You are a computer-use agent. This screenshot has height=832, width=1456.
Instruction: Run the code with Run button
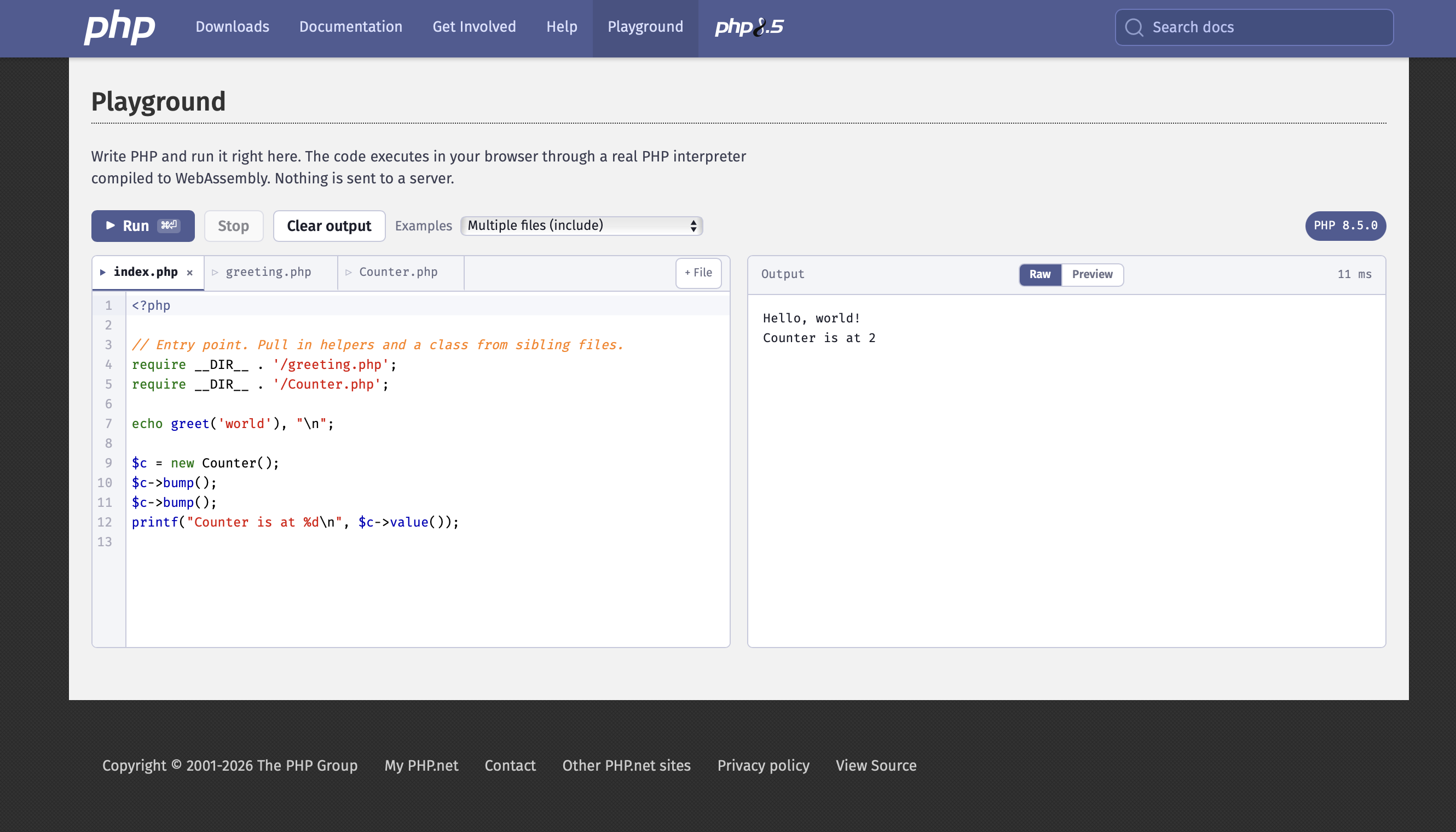(x=143, y=226)
